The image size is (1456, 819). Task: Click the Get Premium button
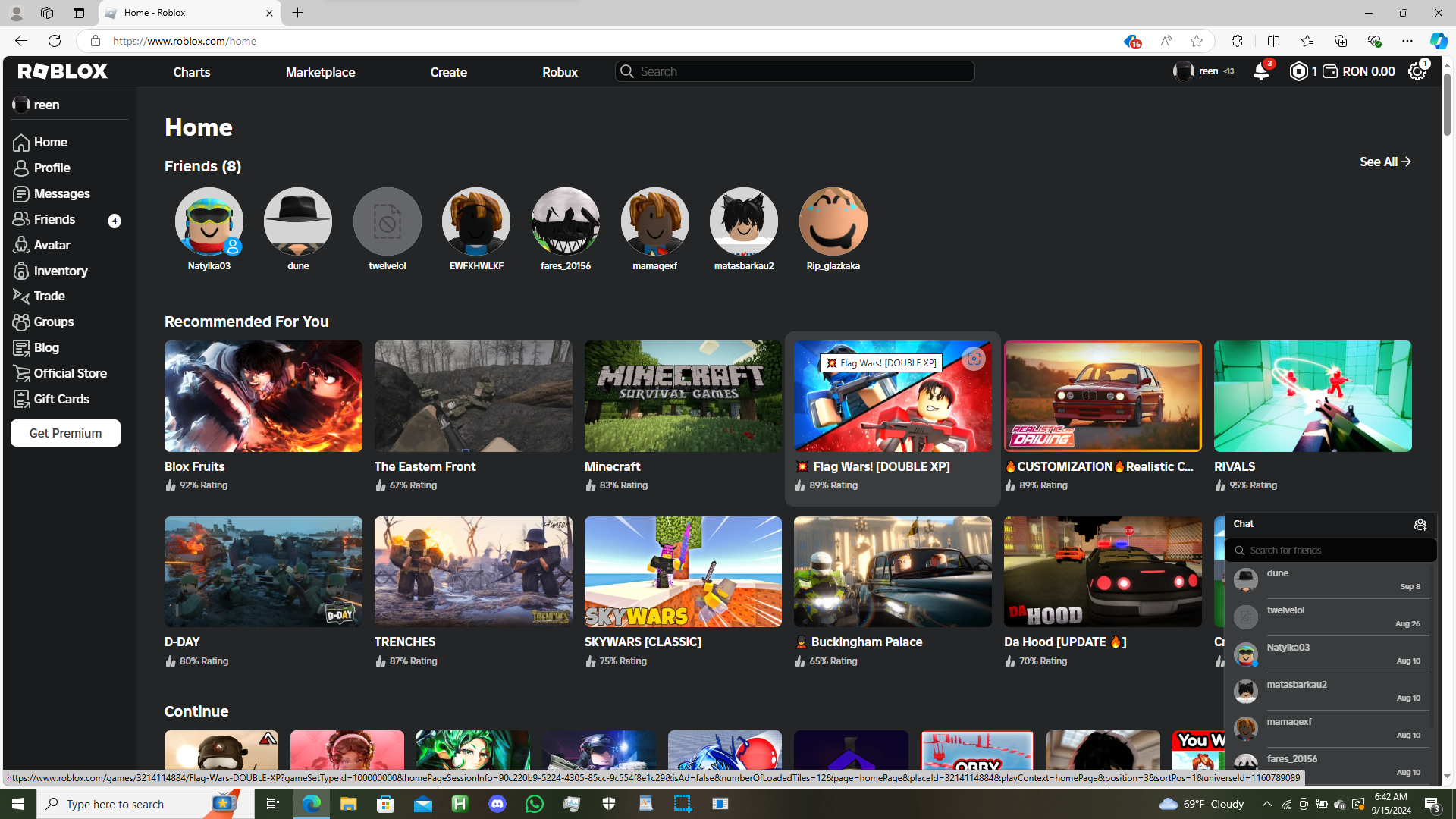click(x=65, y=433)
